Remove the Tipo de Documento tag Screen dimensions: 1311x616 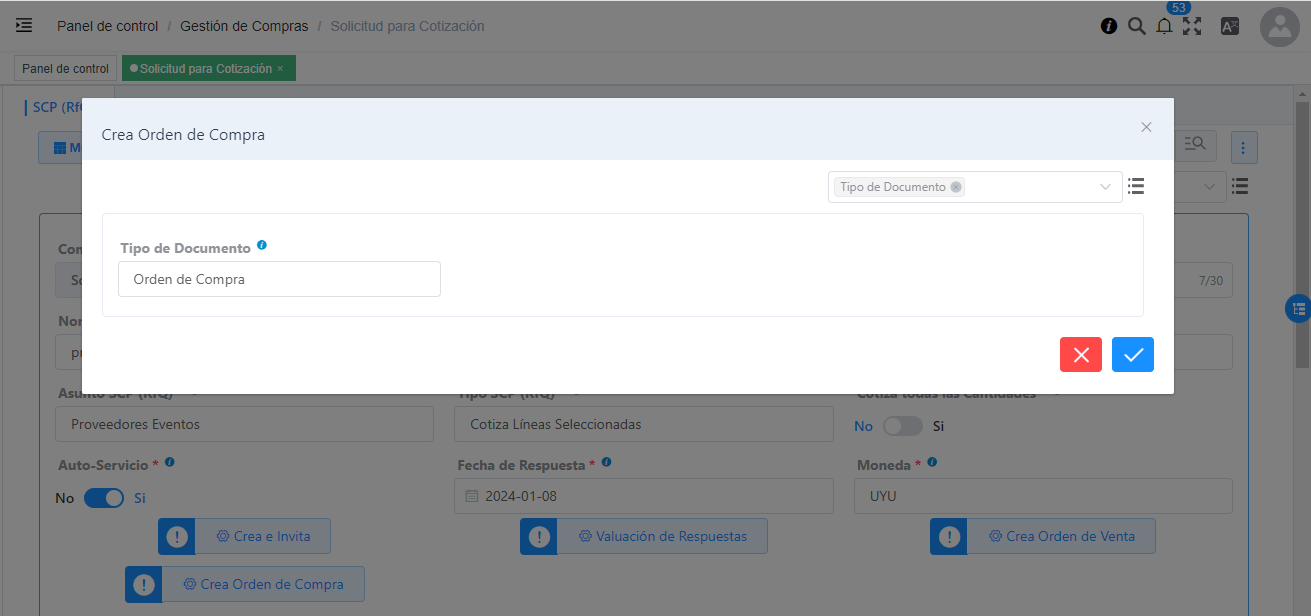click(956, 187)
